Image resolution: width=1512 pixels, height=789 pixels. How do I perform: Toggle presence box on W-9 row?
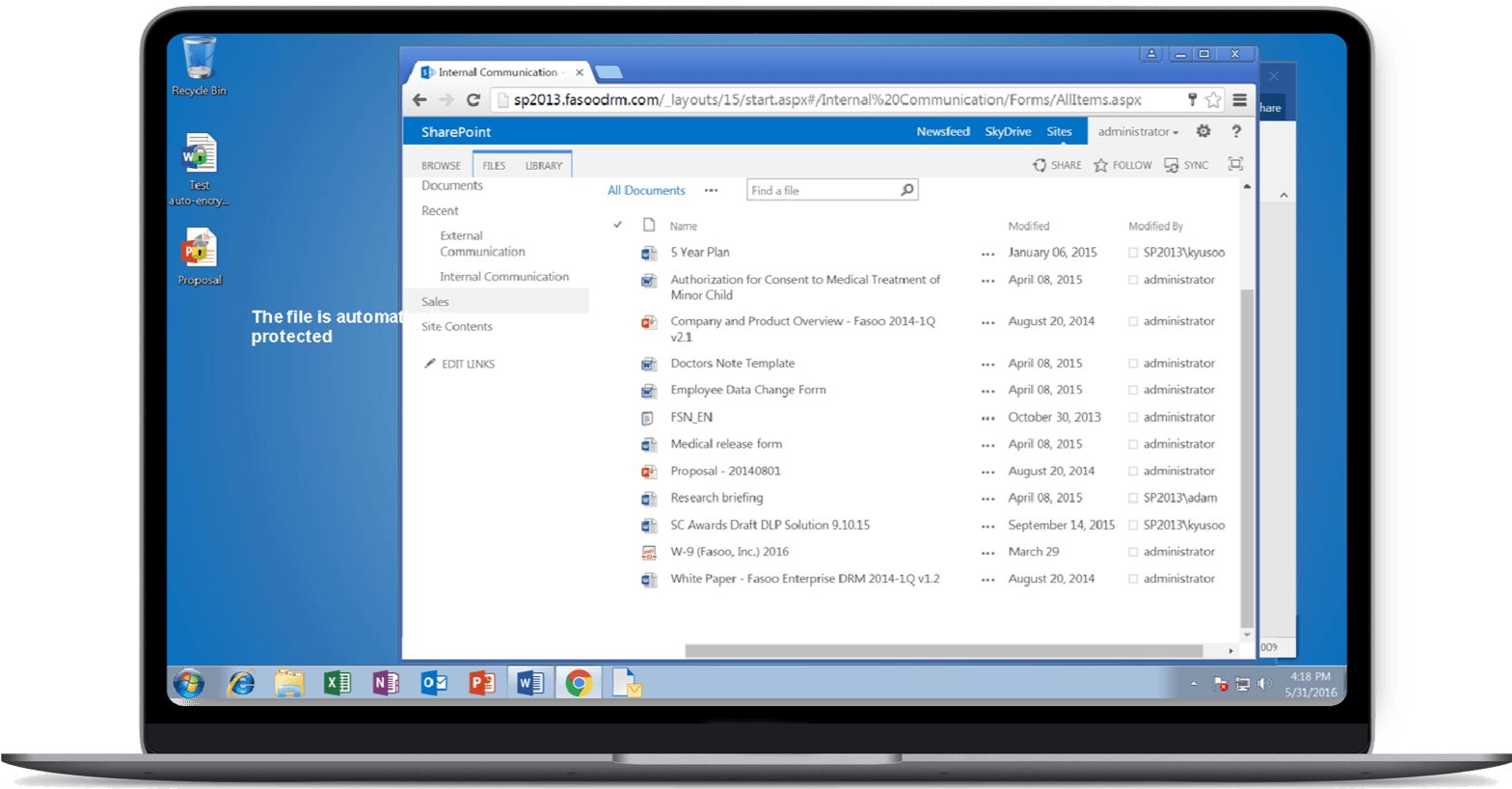click(x=1133, y=553)
